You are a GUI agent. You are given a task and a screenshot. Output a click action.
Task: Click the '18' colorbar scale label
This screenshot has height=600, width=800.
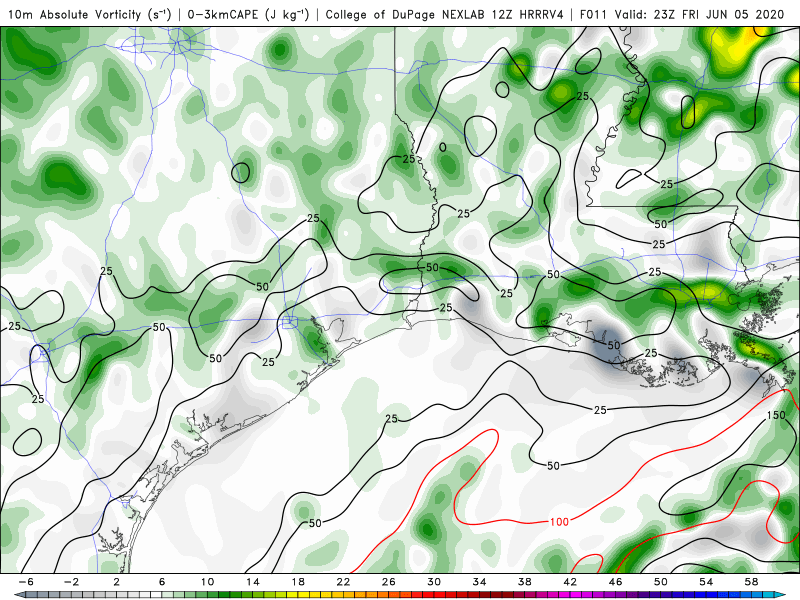pos(298,582)
